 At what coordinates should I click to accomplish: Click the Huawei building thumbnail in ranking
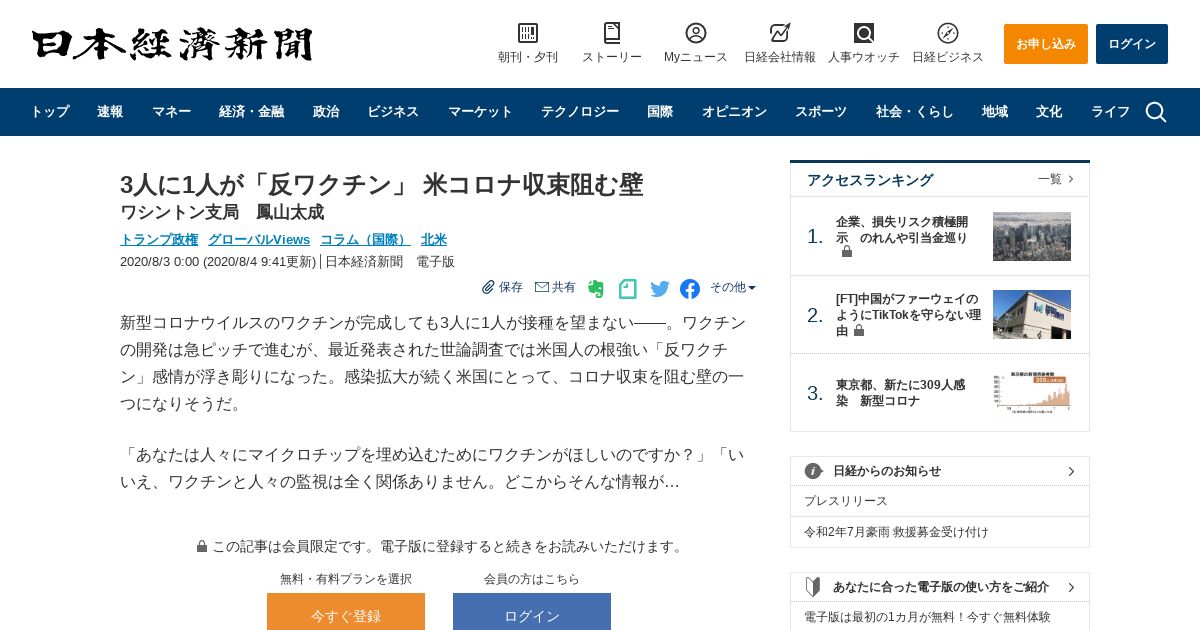pos(1032,314)
